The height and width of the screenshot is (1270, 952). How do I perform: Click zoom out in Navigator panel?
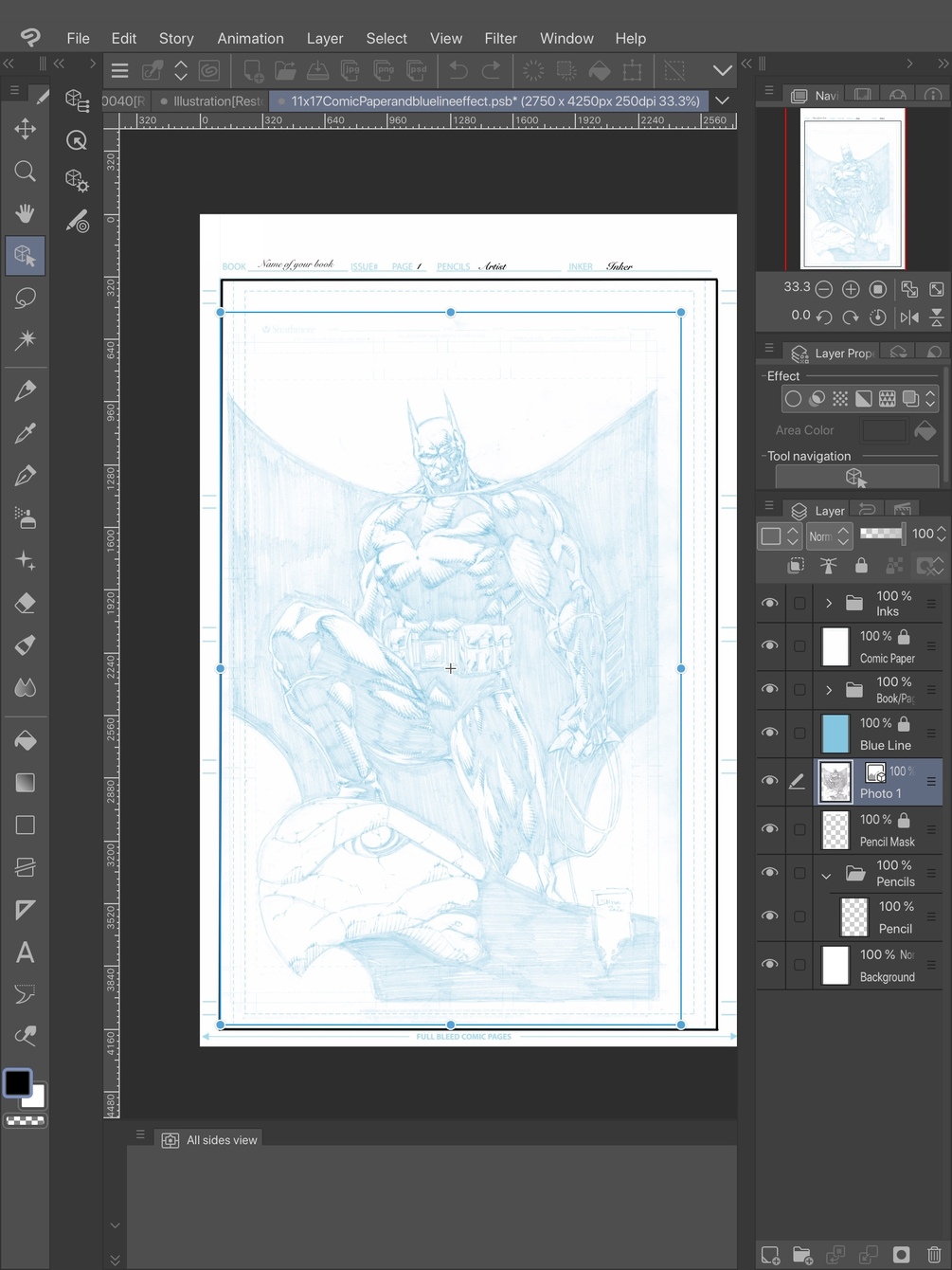coord(824,289)
